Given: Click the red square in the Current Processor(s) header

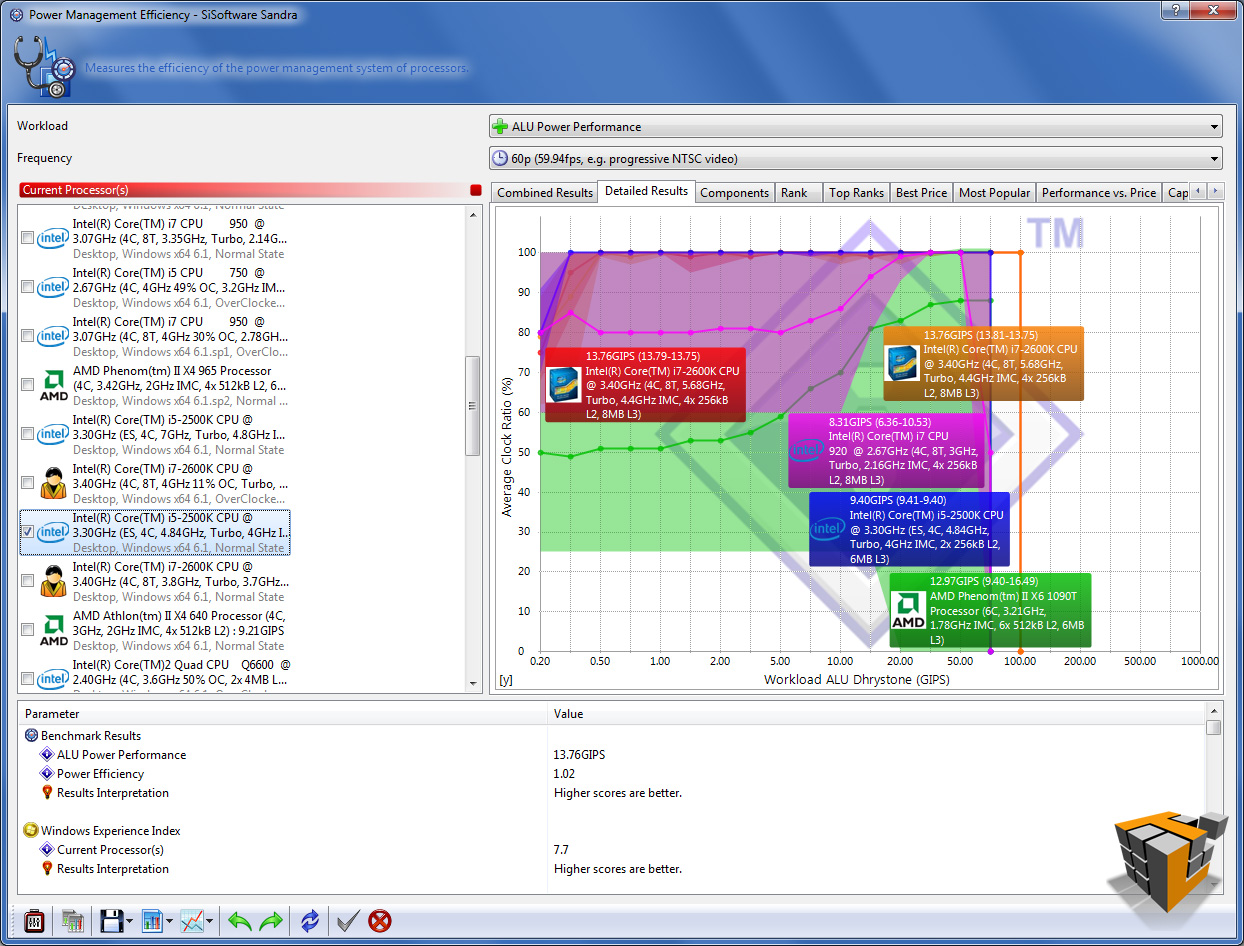Looking at the screenshot, I should [476, 190].
